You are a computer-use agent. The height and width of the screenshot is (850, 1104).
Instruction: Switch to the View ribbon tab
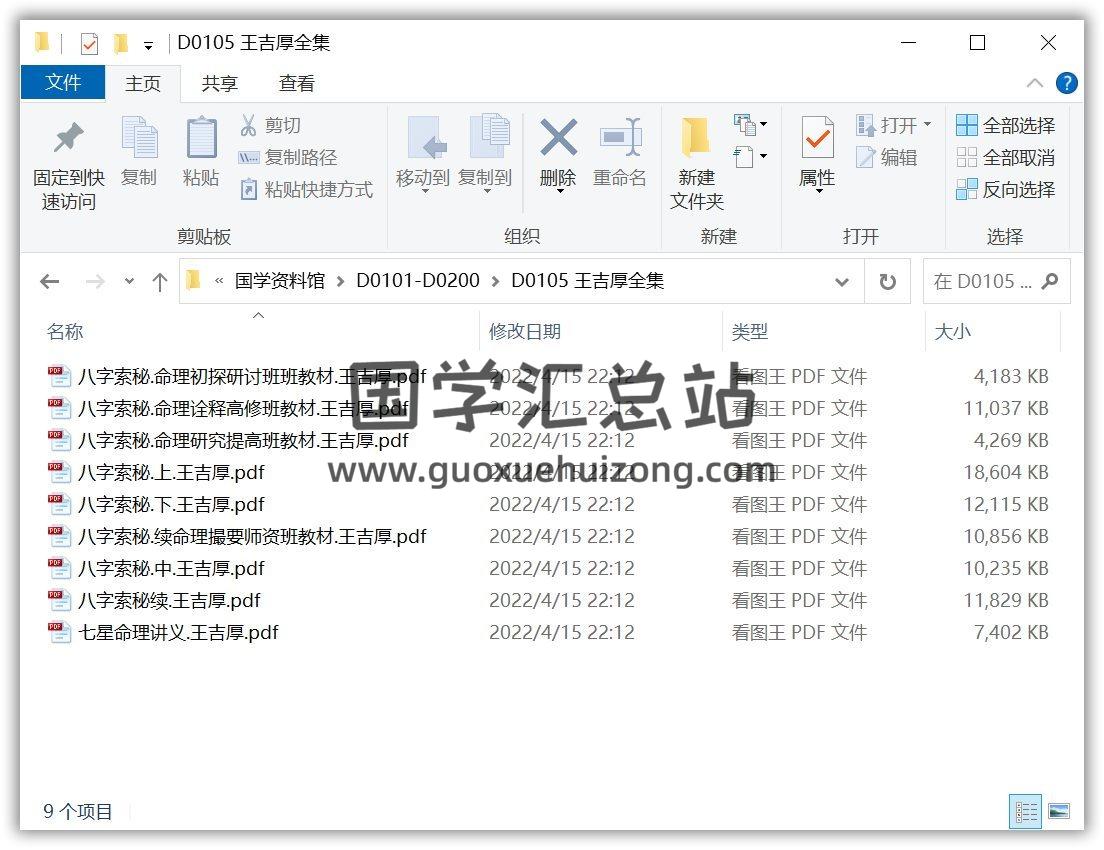[296, 83]
